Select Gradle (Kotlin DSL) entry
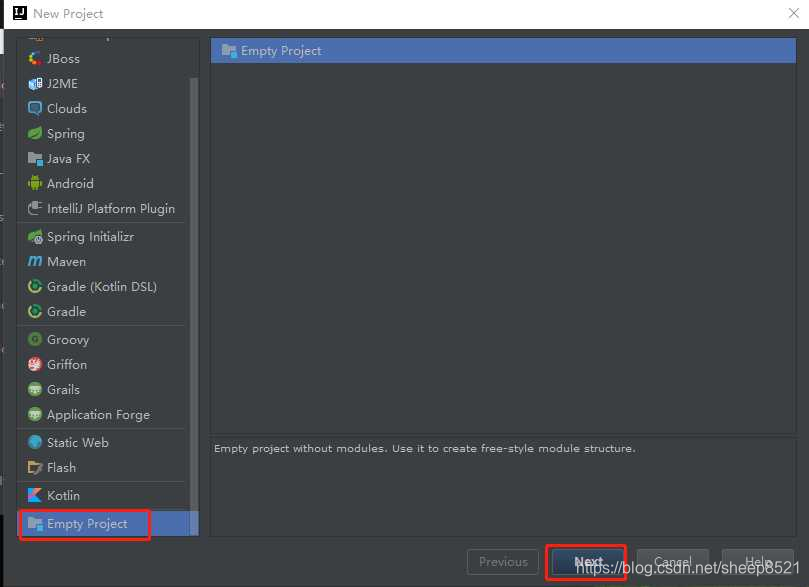The width and height of the screenshot is (809, 587). point(104,286)
